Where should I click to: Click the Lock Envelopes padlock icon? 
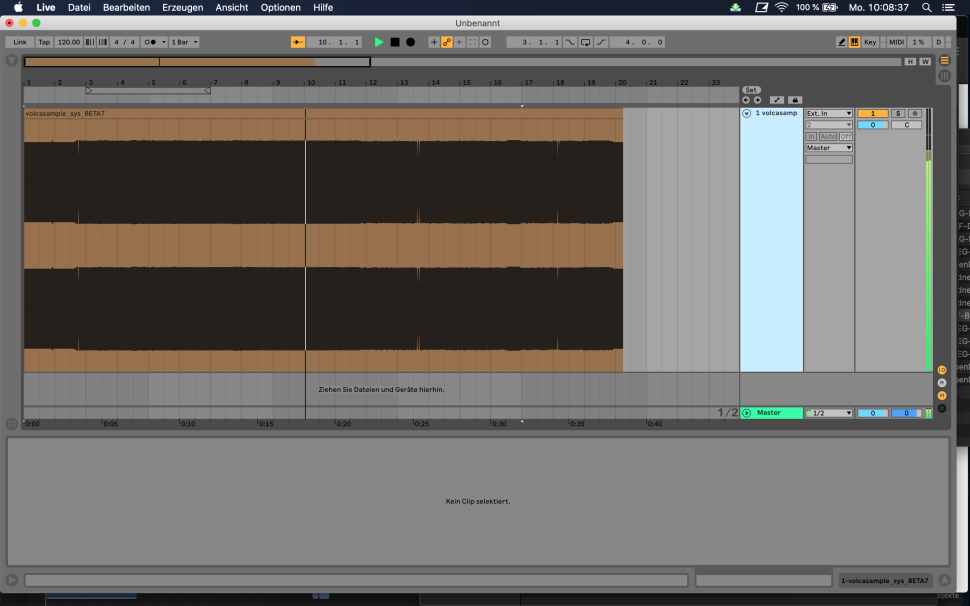pyautogui.click(x=795, y=100)
